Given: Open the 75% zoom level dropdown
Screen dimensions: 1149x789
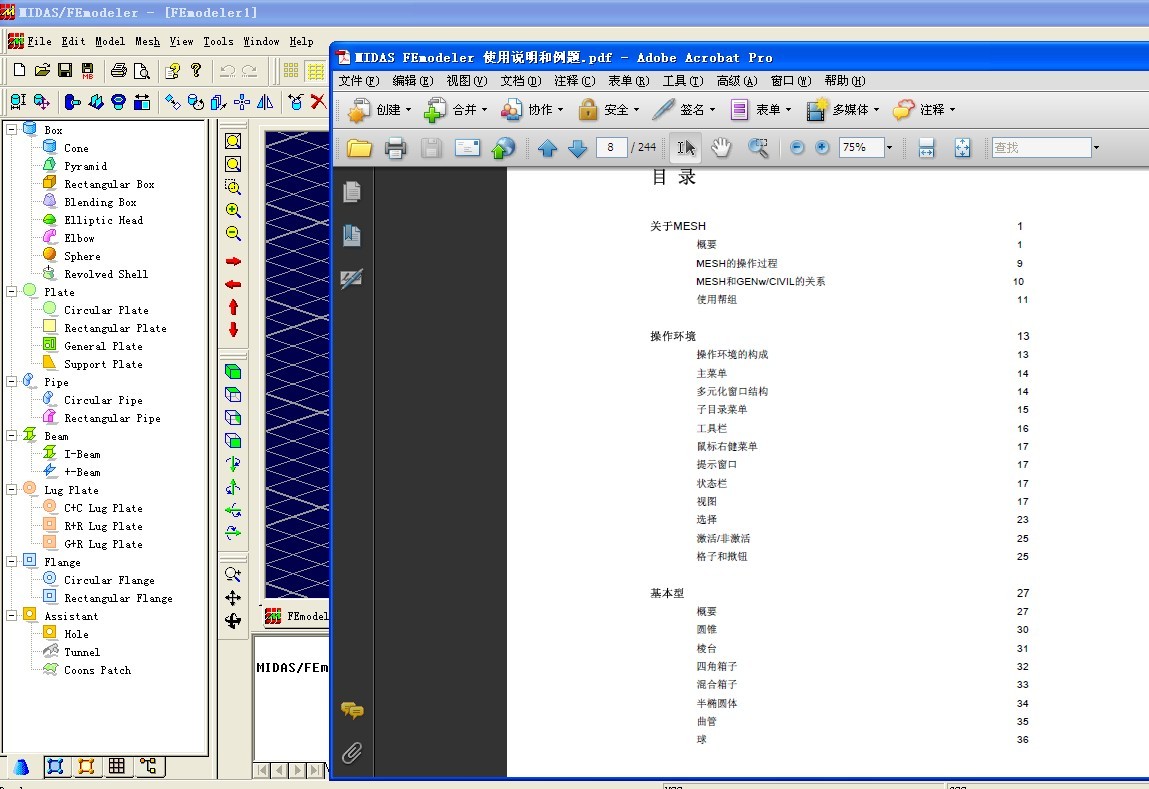Looking at the screenshot, I should pyautogui.click(x=889, y=148).
